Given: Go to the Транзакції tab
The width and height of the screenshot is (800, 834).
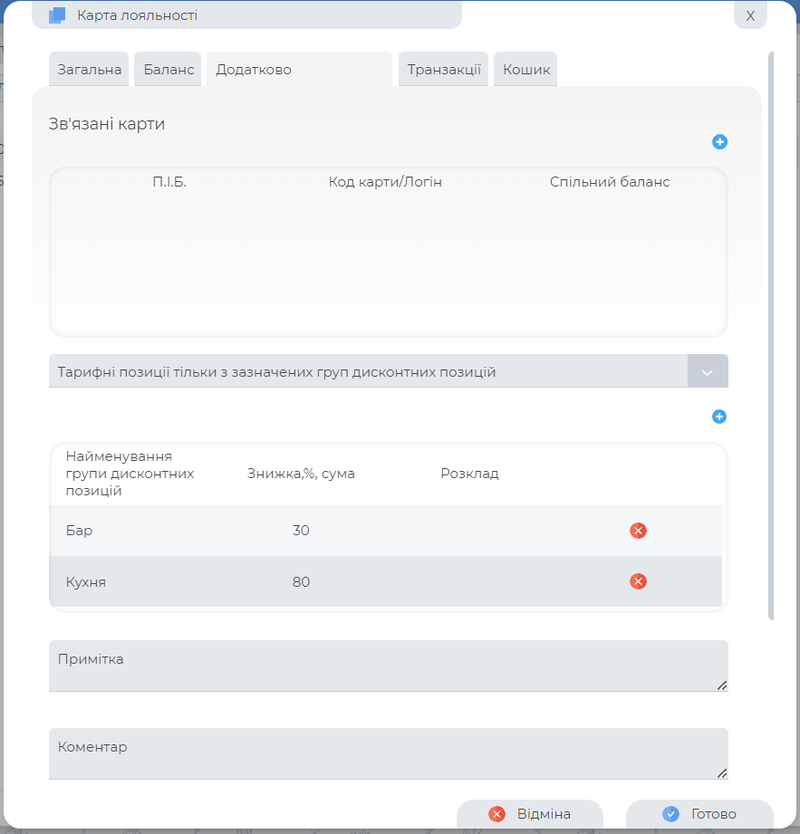Looking at the screenshot, I should pos(443,70).
